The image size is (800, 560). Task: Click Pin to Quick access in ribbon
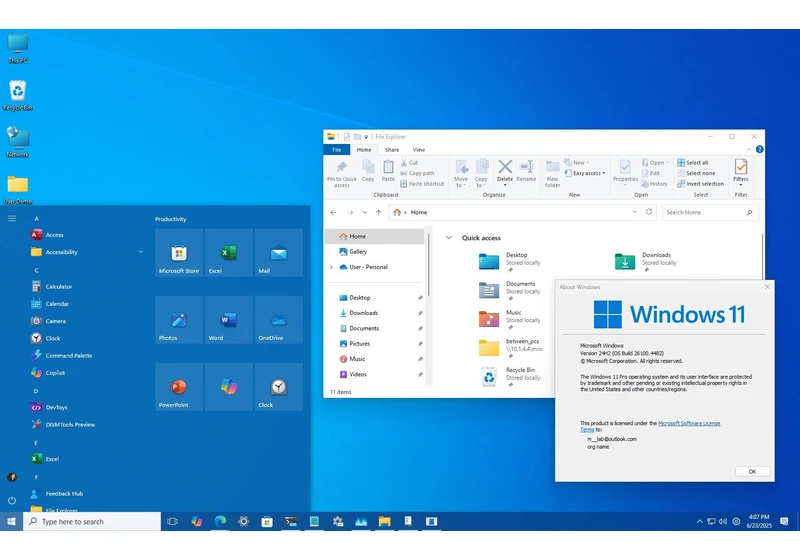coord(341,173)
